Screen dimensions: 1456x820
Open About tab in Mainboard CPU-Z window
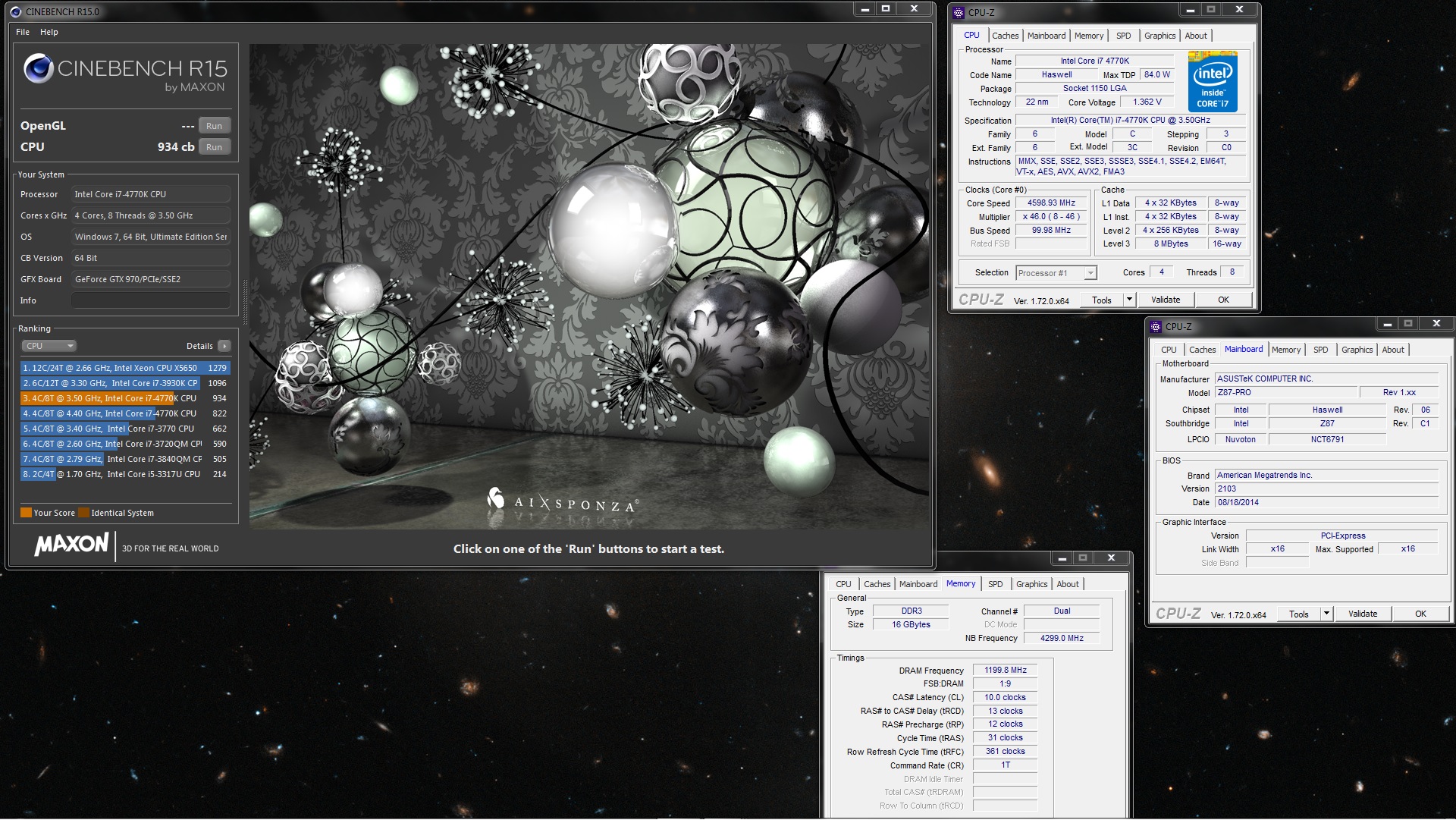tap(1393, 350)
